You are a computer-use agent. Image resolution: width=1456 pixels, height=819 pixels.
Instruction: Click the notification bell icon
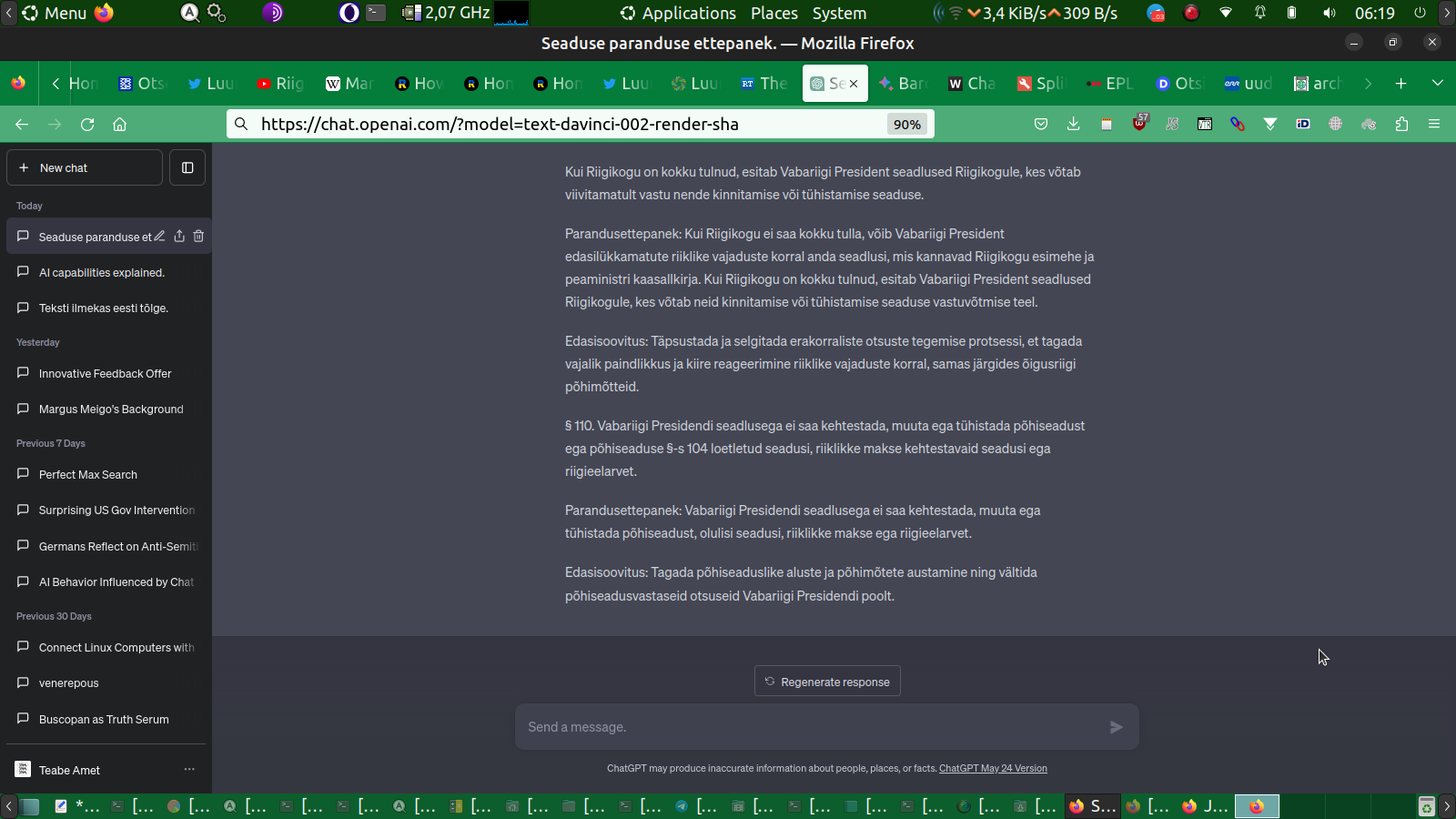(x=1260, y=13)
